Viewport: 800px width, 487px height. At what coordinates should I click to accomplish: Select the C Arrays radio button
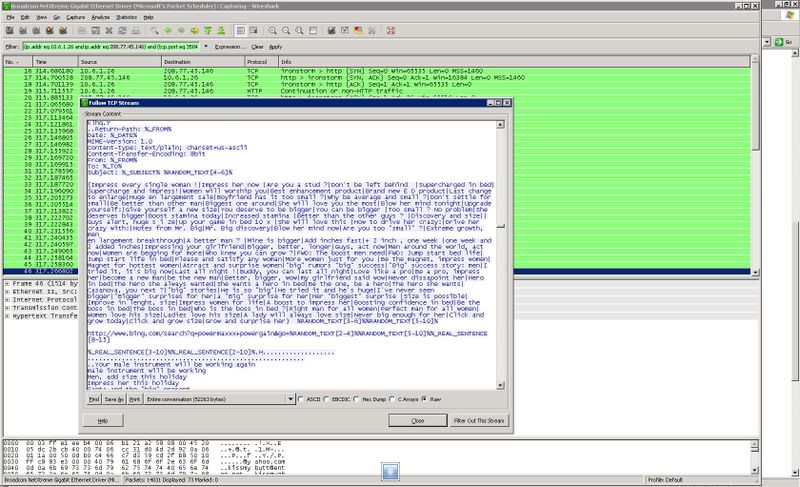(x=392, y=399)
